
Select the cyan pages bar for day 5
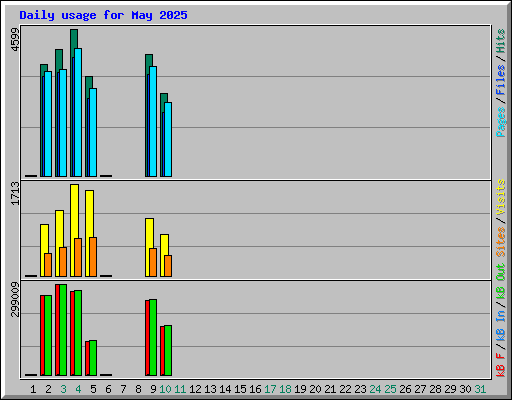93,132
